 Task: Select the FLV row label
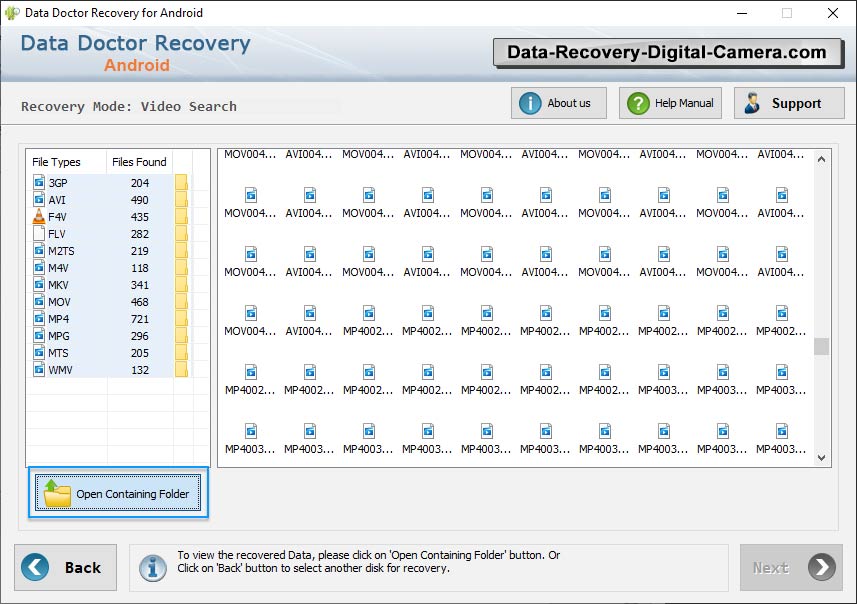point(57,234)
